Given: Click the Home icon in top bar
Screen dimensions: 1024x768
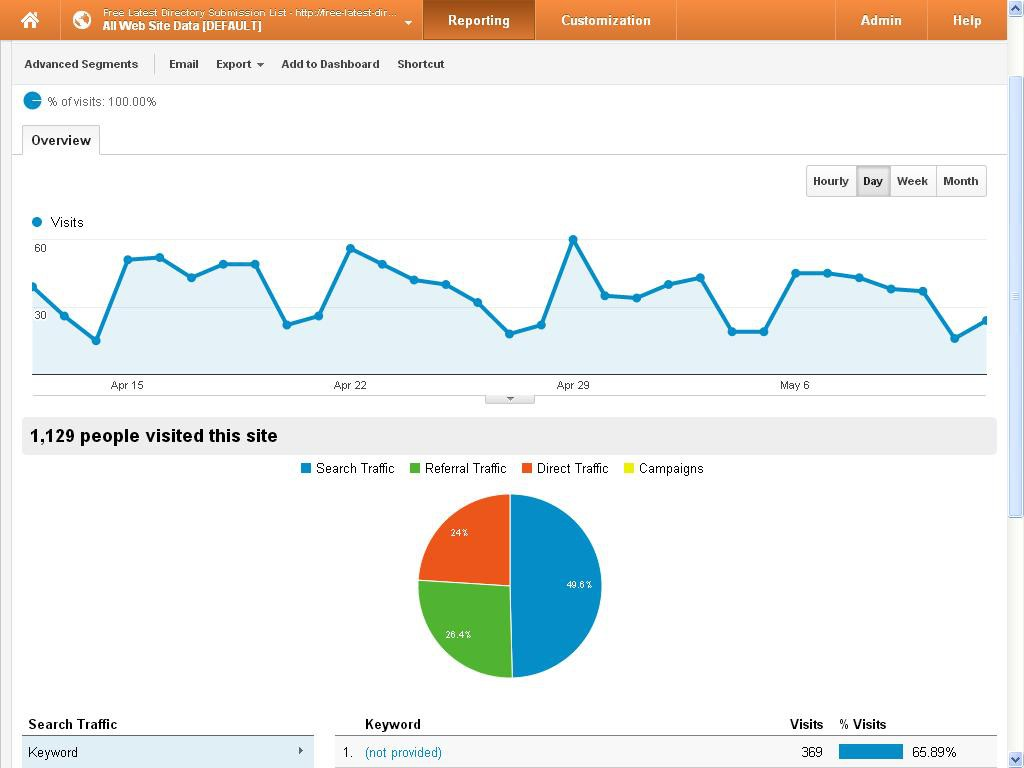Looking at the screenshot, I should pos(30,20).
